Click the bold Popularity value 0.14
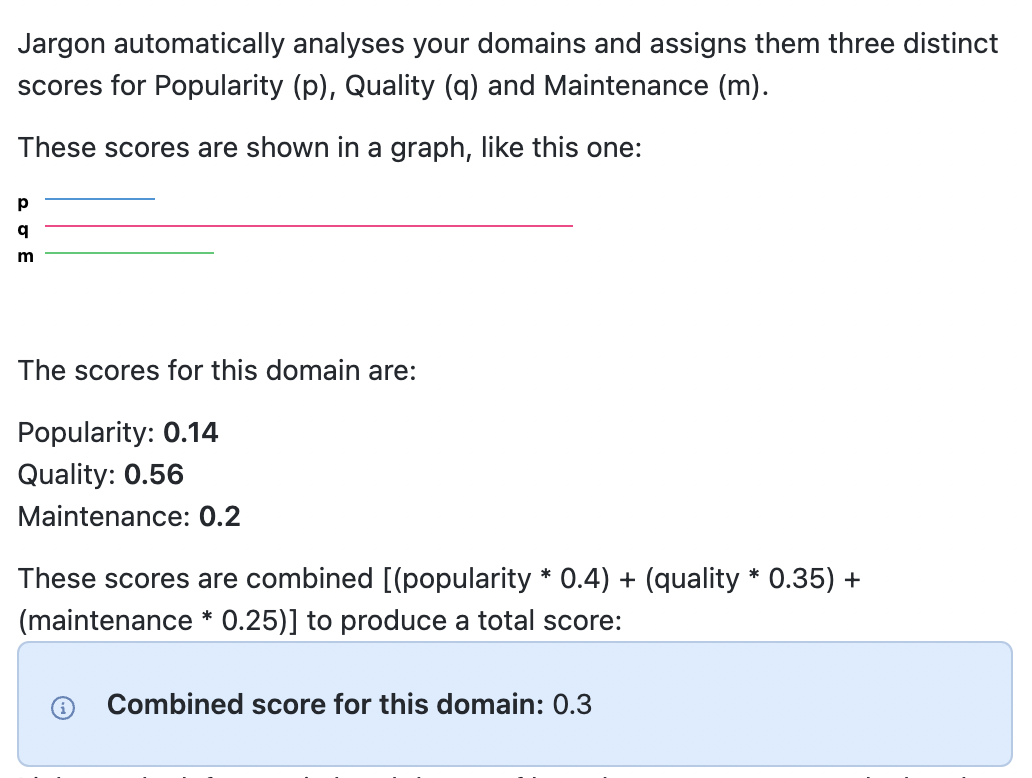The height and width of the screenshot is (778, 1032). tap(190, 432)
